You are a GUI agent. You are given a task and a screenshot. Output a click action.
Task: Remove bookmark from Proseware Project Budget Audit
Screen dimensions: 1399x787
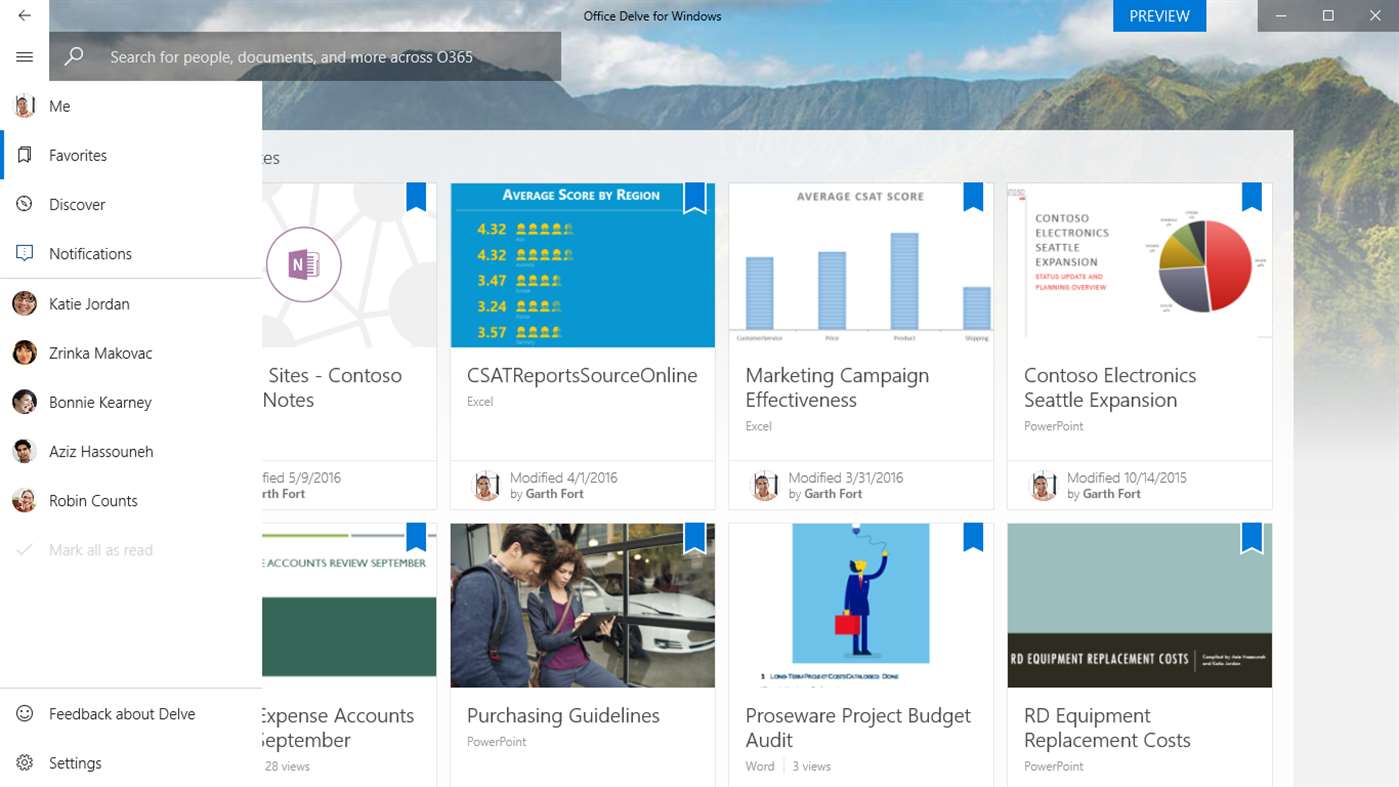[x=973, y=537]
